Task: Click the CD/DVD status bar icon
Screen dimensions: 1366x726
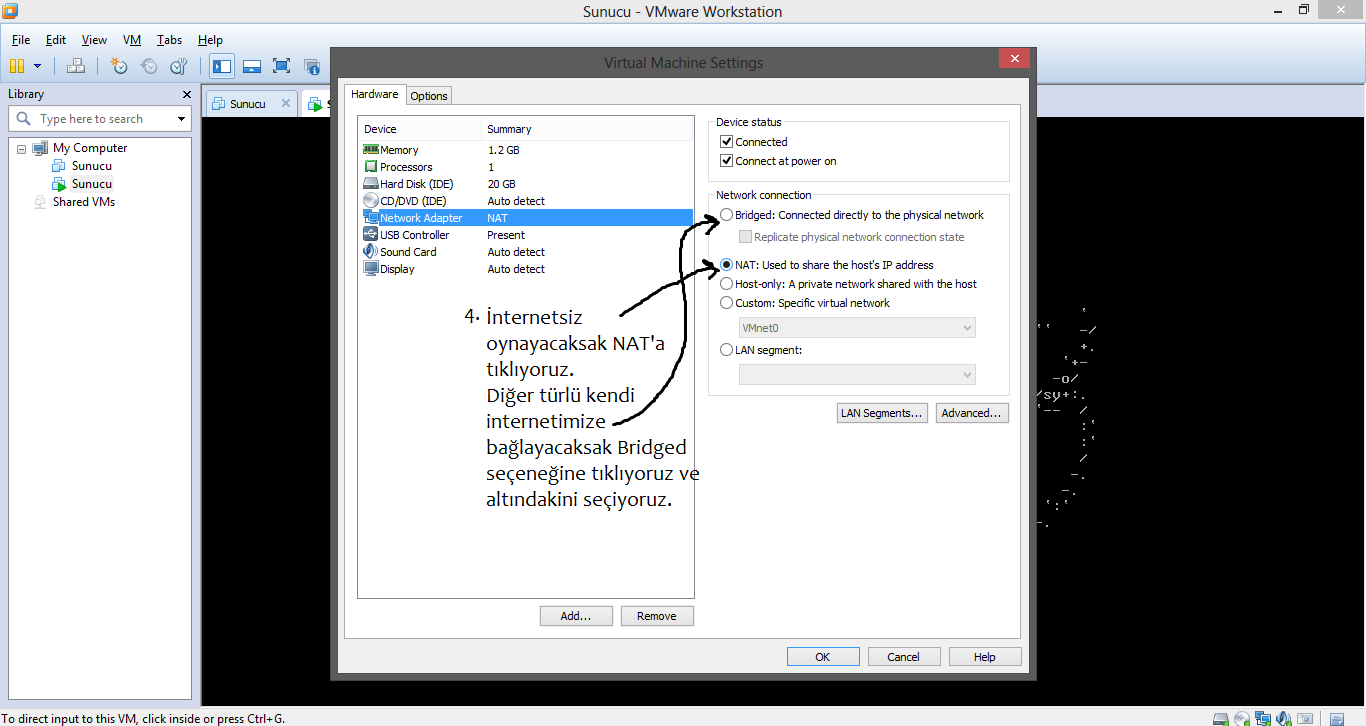Action: [1242, 718]
